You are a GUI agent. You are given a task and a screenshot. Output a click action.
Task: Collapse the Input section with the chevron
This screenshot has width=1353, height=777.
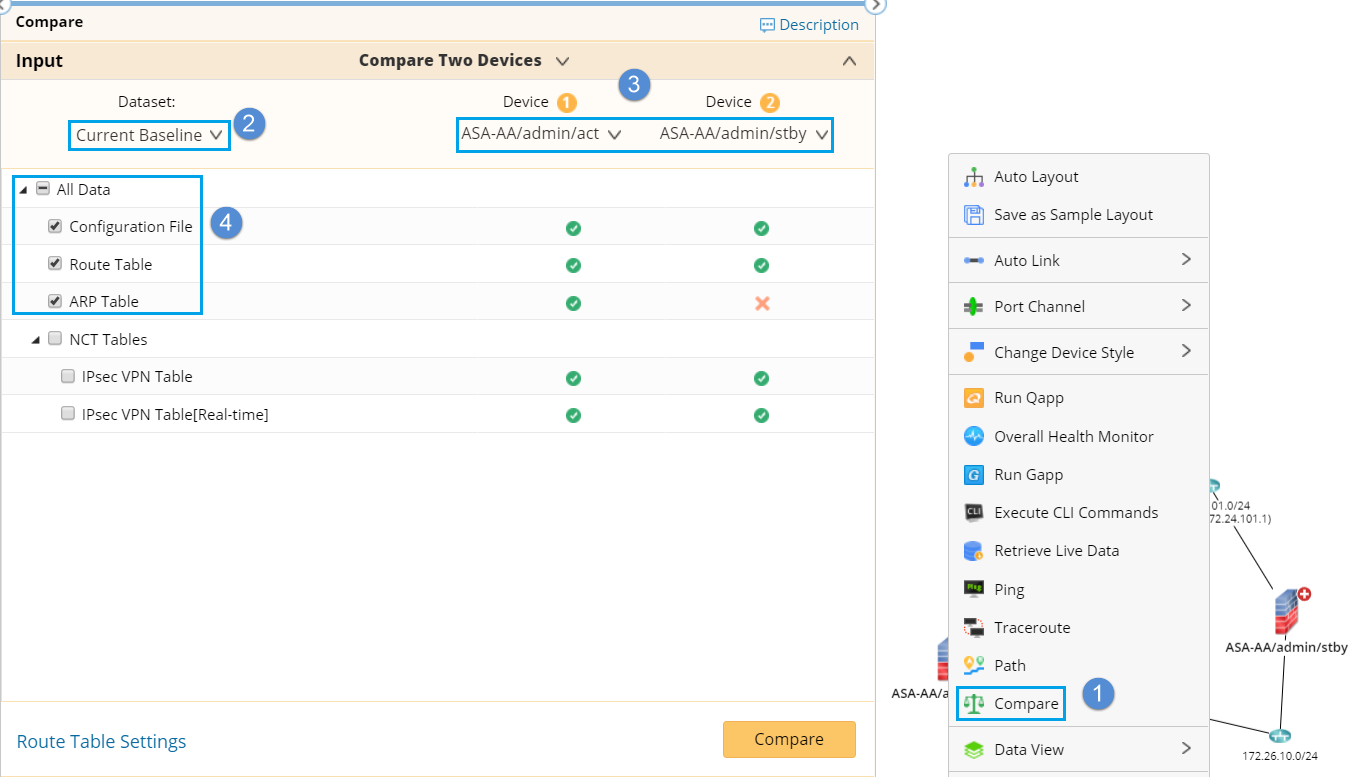(x=849, y=61)
